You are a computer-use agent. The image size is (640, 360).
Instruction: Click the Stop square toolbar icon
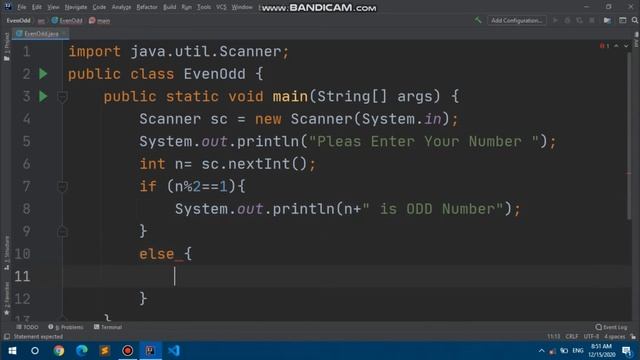click(x=592, y=20)
